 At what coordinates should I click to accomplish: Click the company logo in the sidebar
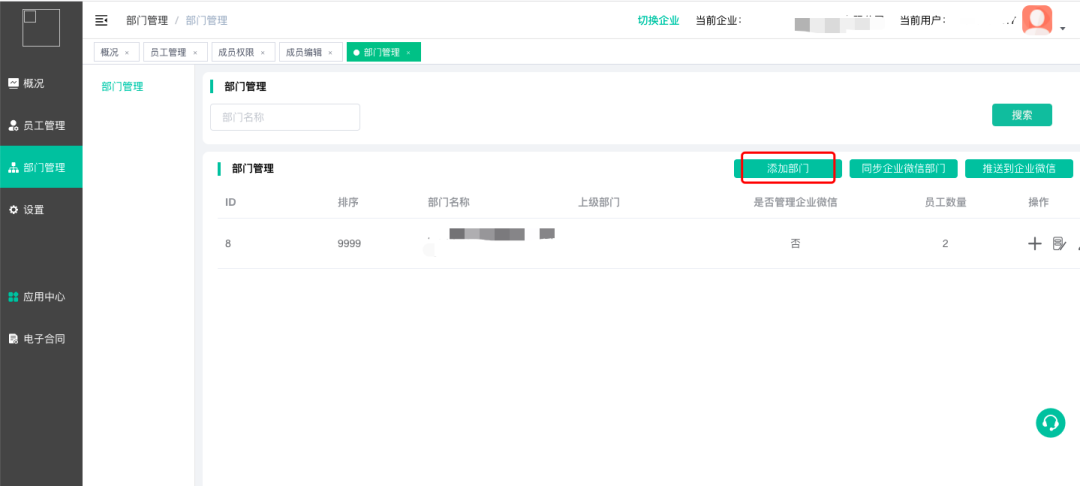pos(41,28)
